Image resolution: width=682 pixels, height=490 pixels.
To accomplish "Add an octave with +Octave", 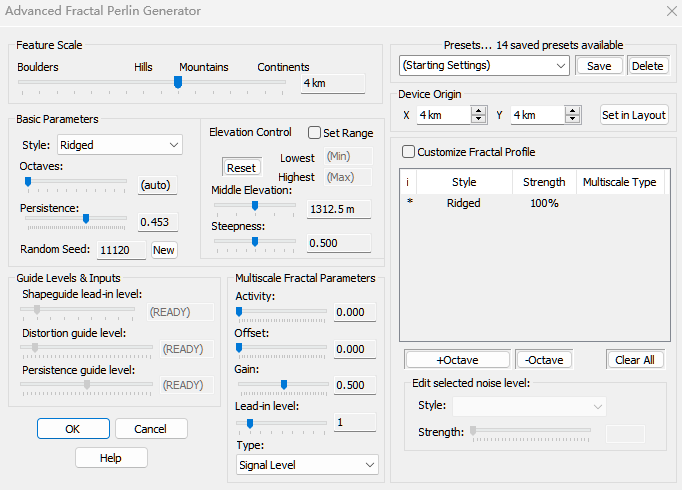I will click(457, 359).
